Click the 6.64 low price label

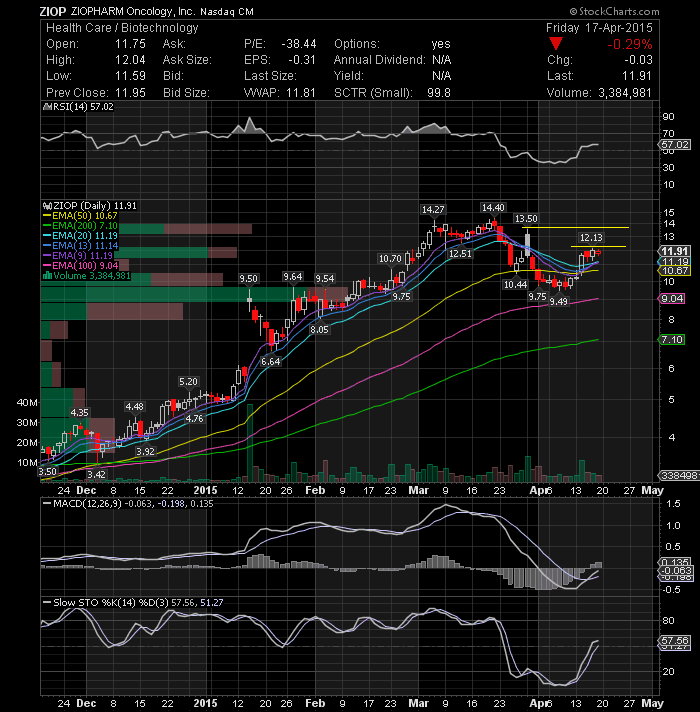271,361
